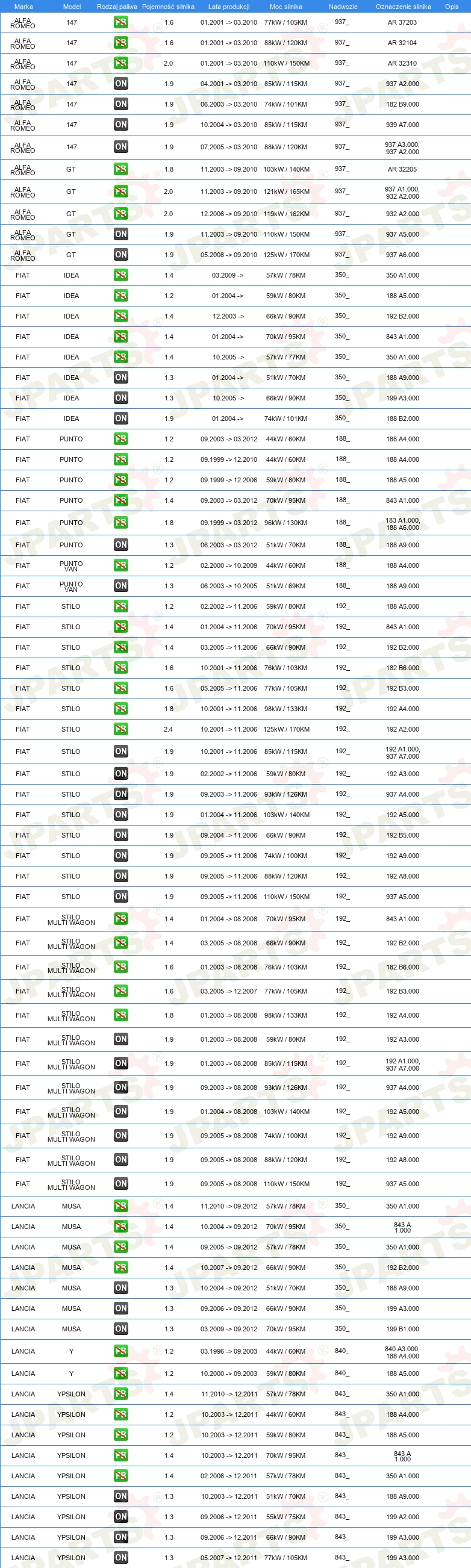This screenshot has height=1568, width=471.
Task: Click petrol icon in Musa 10.2007 -> 09.2012 row
Action: (x=121, y=1268)
